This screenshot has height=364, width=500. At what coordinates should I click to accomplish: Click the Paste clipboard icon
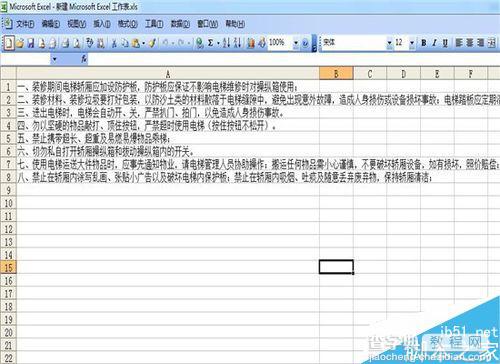point(135,43)
